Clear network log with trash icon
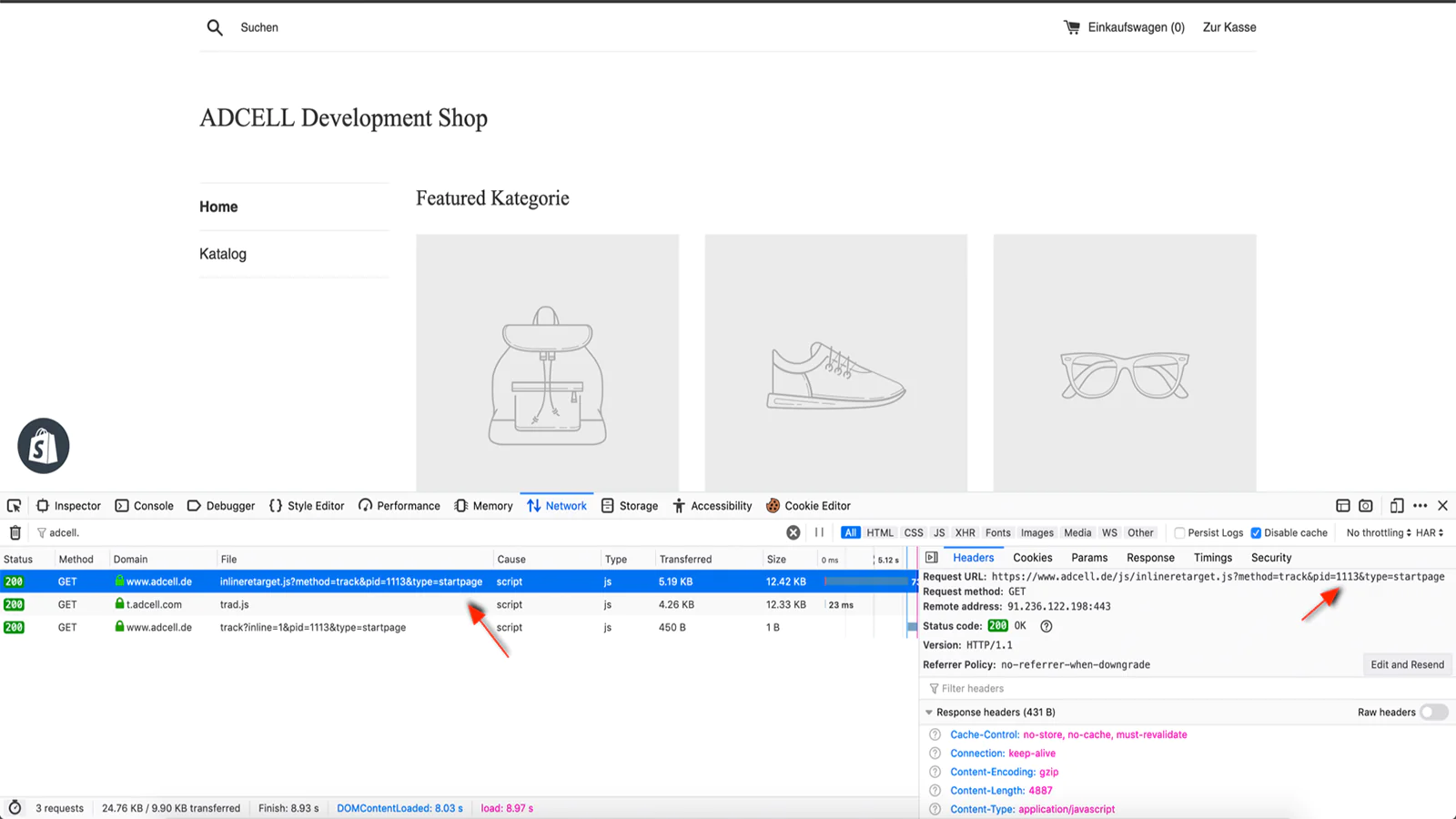Viewport: 1456px width, 819px height. [15, 532]
